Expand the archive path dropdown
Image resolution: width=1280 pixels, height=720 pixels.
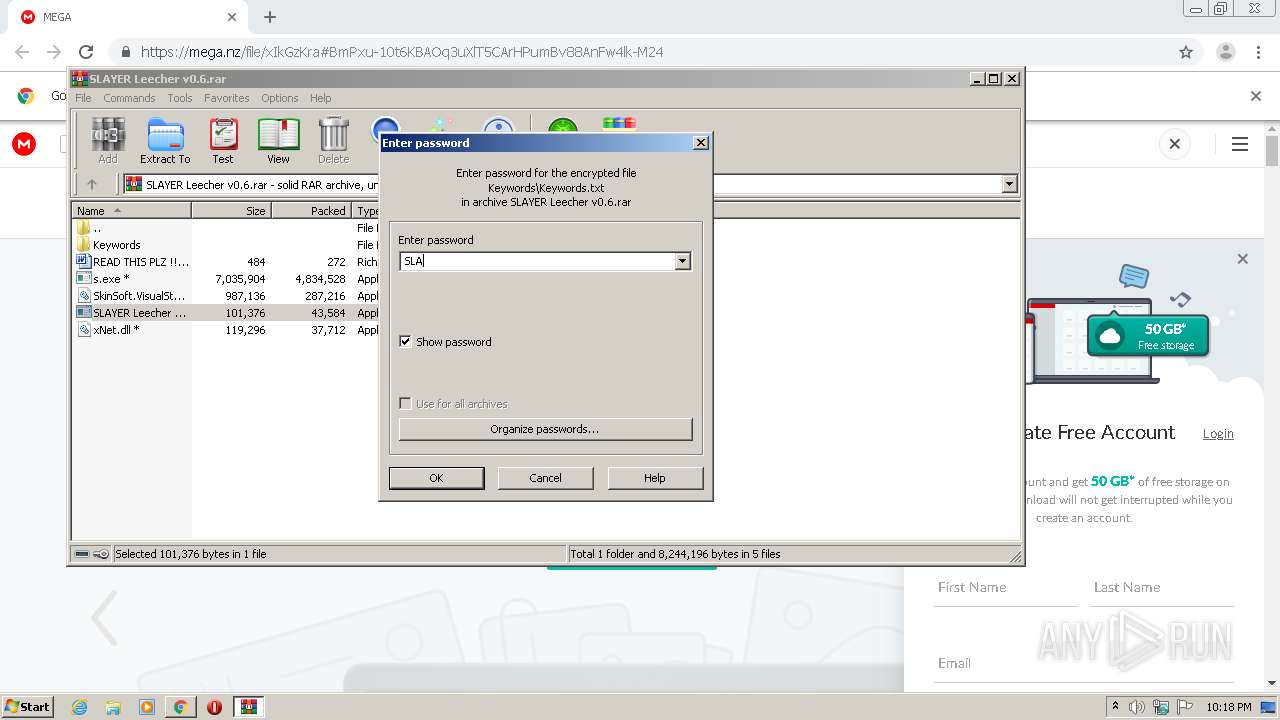pyautogui.click(x=1009, y=184)
